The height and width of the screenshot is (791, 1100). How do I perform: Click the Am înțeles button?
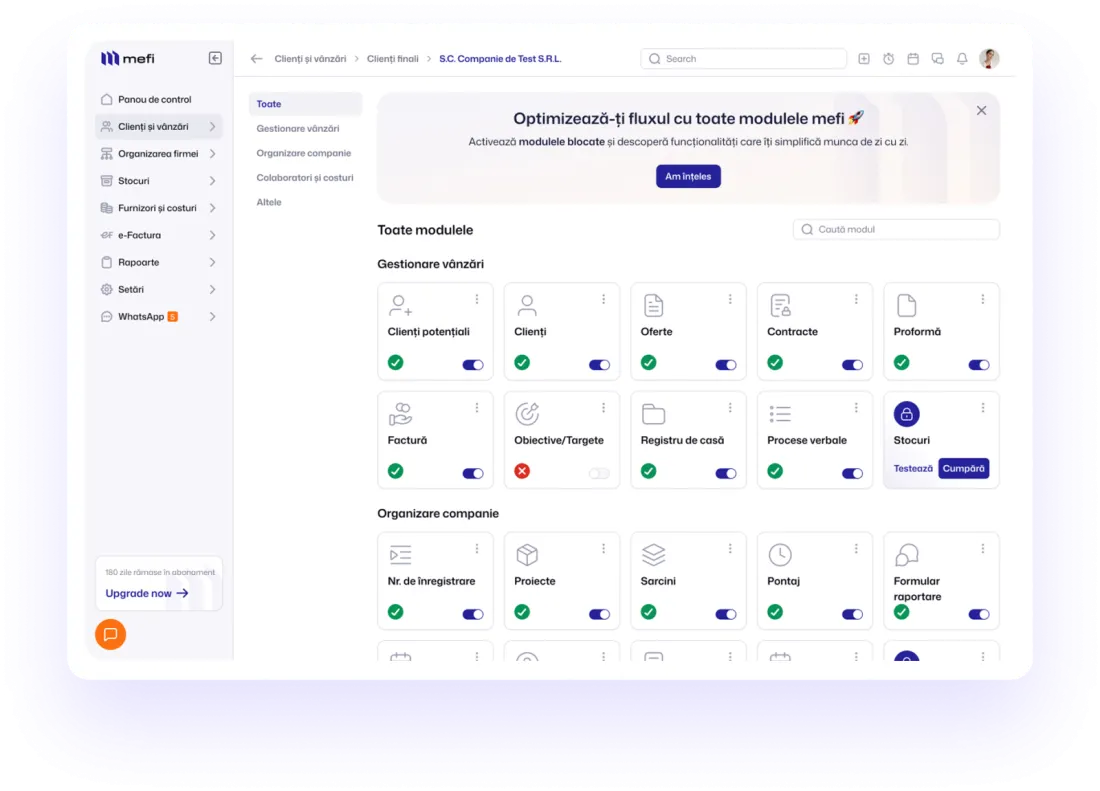point(688,176)
